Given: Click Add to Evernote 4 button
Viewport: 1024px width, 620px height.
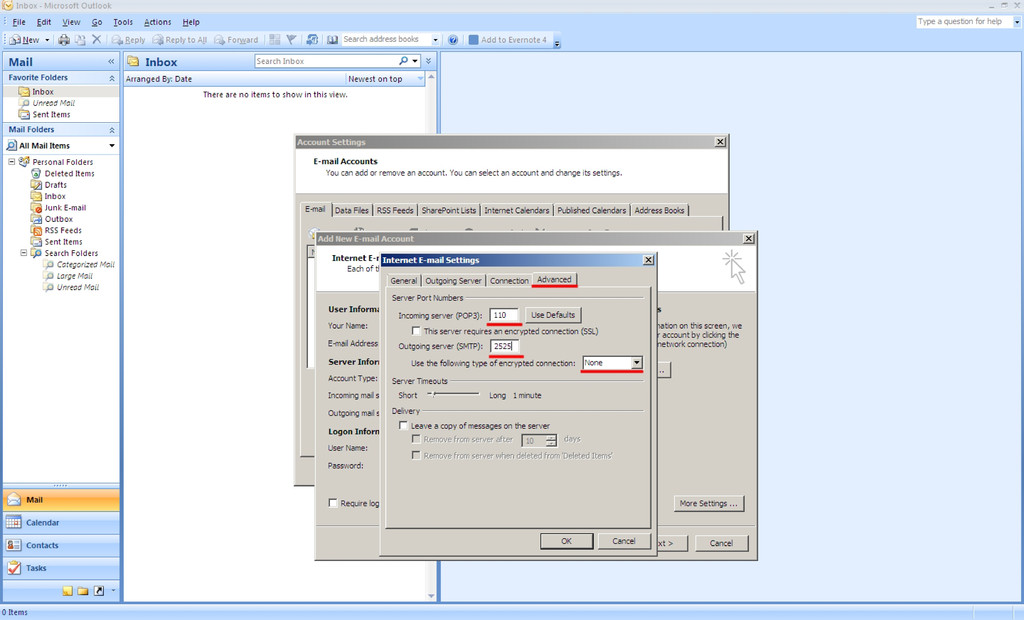Looking at the screenshot, I should [507, 40].
